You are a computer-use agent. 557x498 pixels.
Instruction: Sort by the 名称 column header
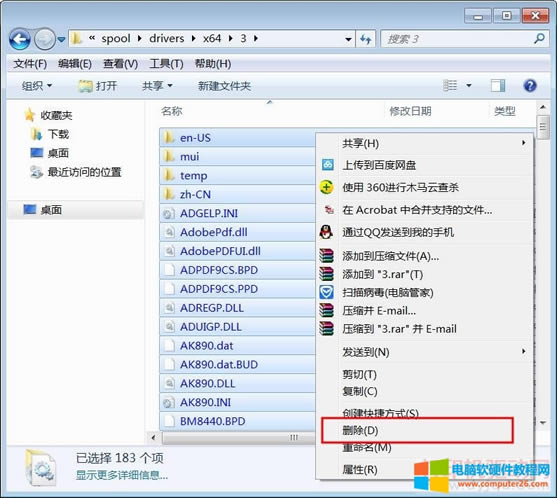coord(172,111)
